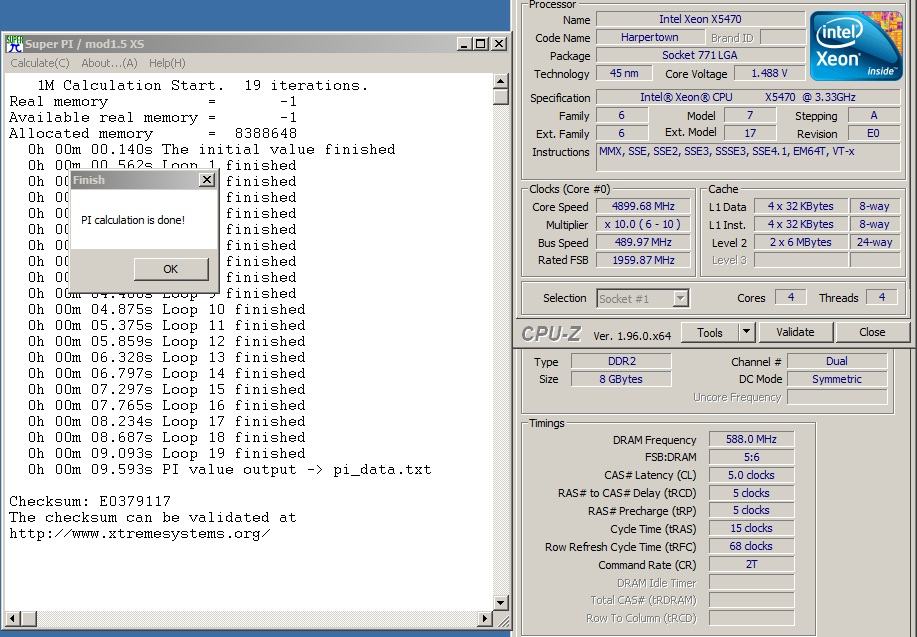Click the Cores value 4
917x637 pixels.
point(791,298)
